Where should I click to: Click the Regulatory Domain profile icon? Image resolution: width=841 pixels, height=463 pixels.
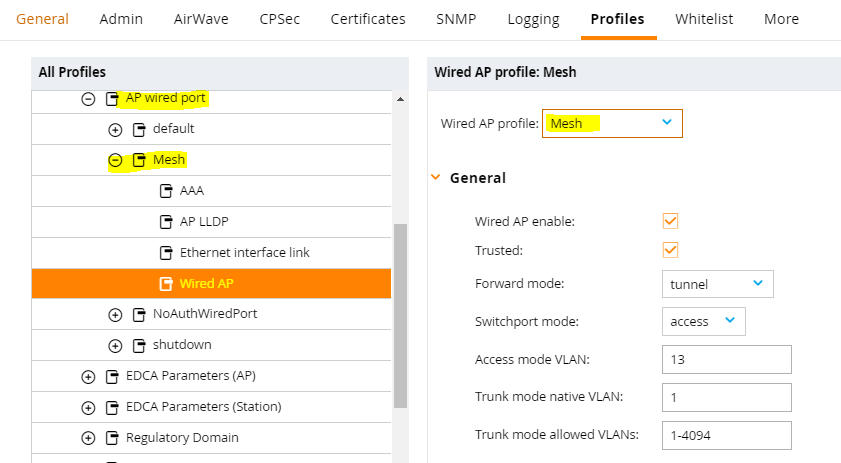pos(112,438)
